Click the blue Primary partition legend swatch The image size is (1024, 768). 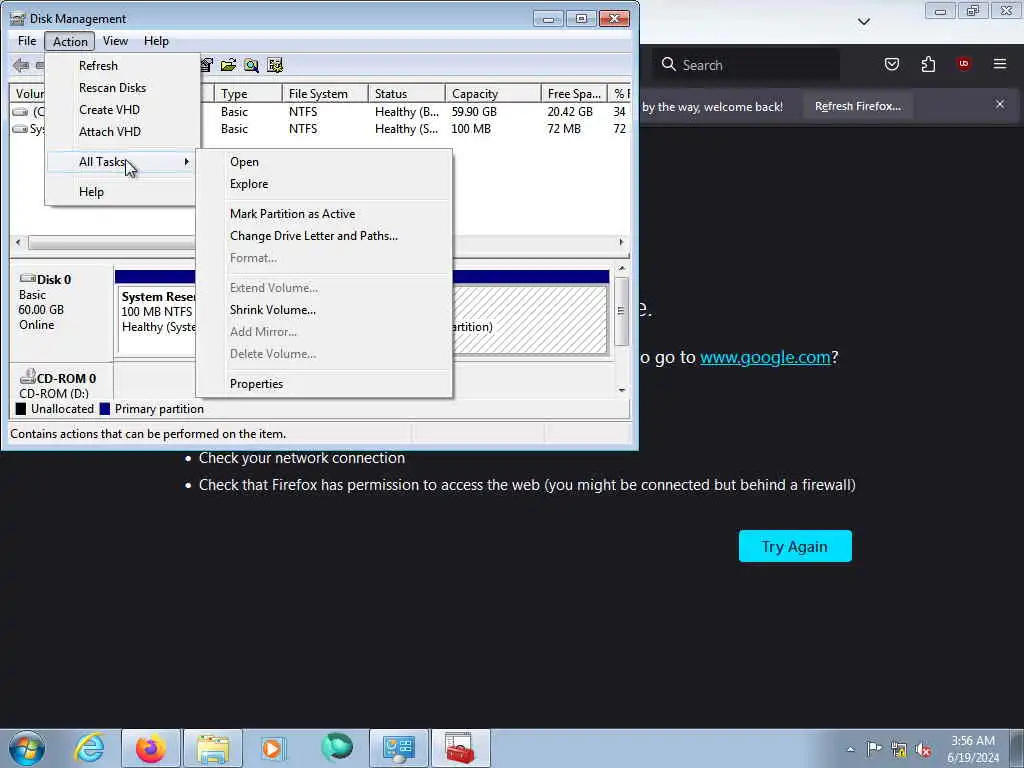104,409
